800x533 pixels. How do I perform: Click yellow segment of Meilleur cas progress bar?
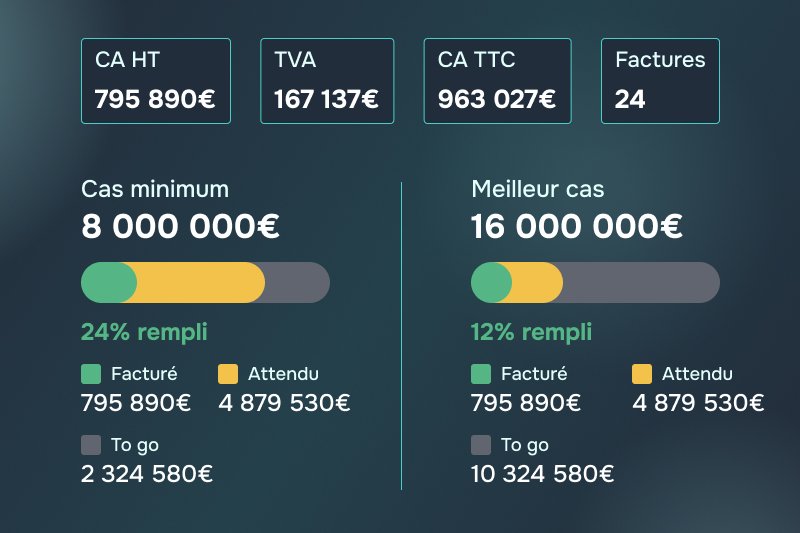click(x=537, y=283)
